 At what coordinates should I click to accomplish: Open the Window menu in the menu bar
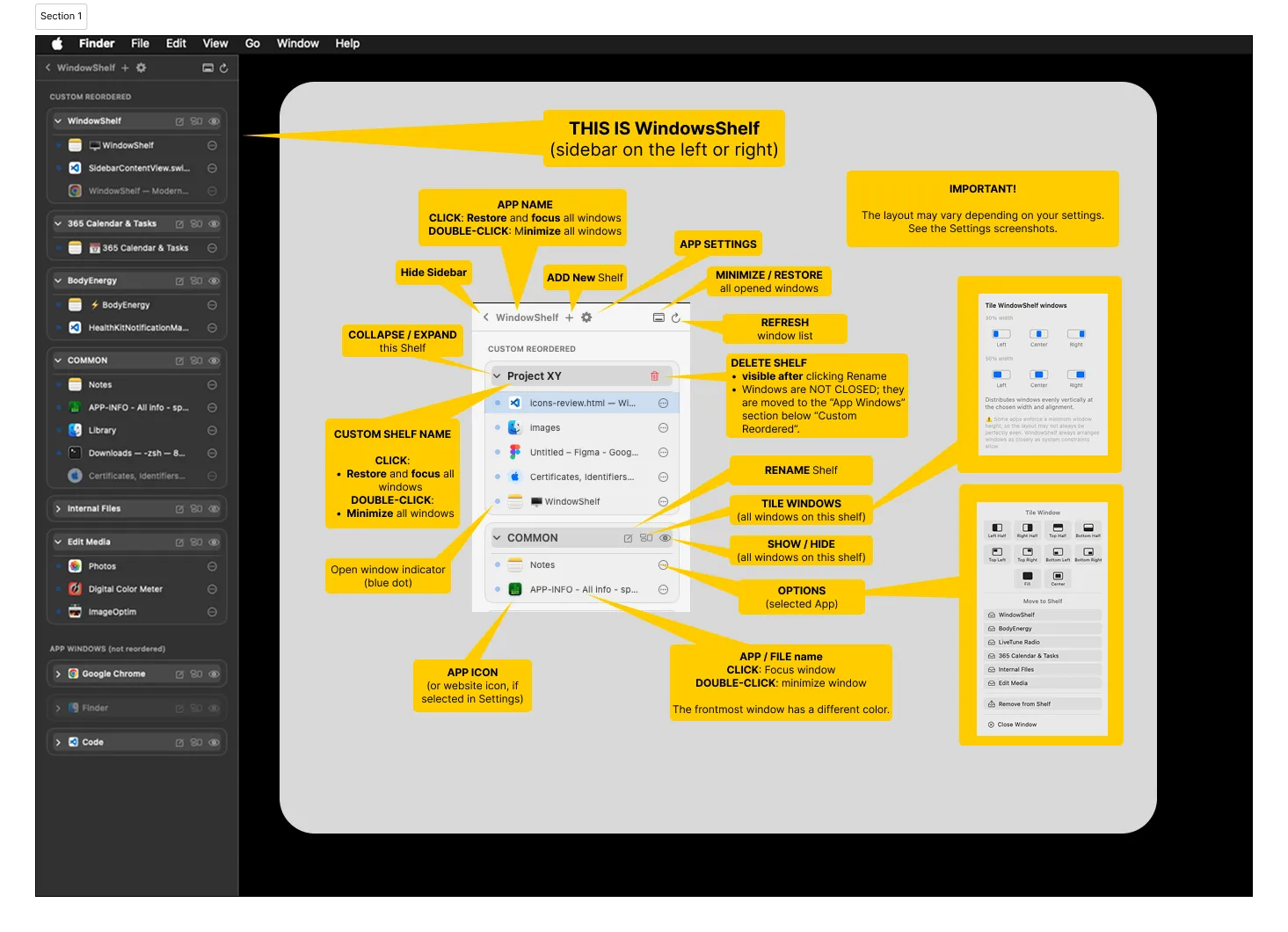297,43
